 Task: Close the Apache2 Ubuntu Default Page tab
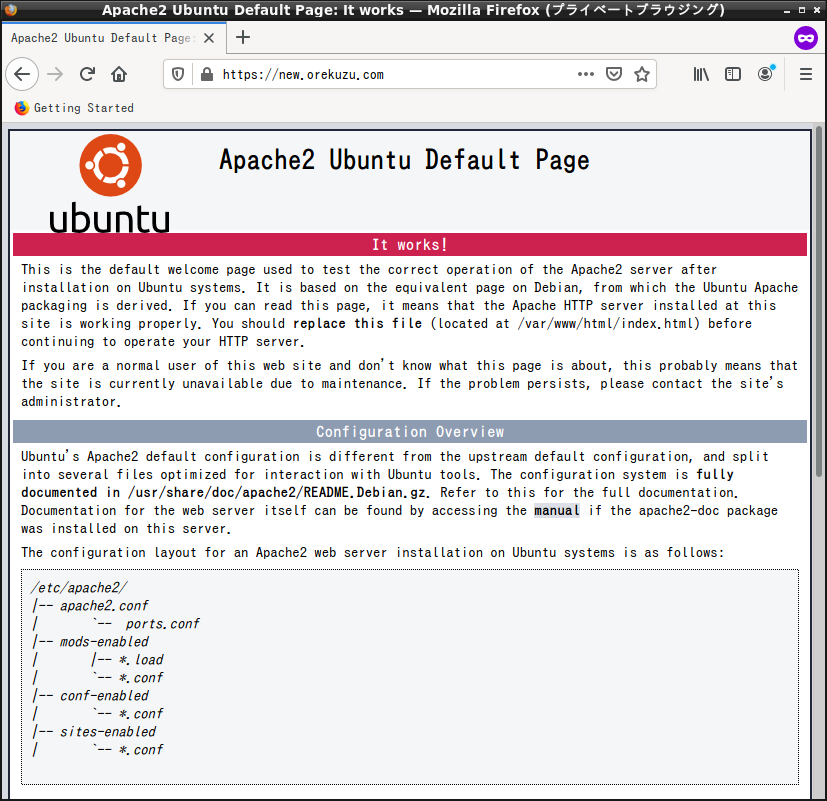coord(209,38)
